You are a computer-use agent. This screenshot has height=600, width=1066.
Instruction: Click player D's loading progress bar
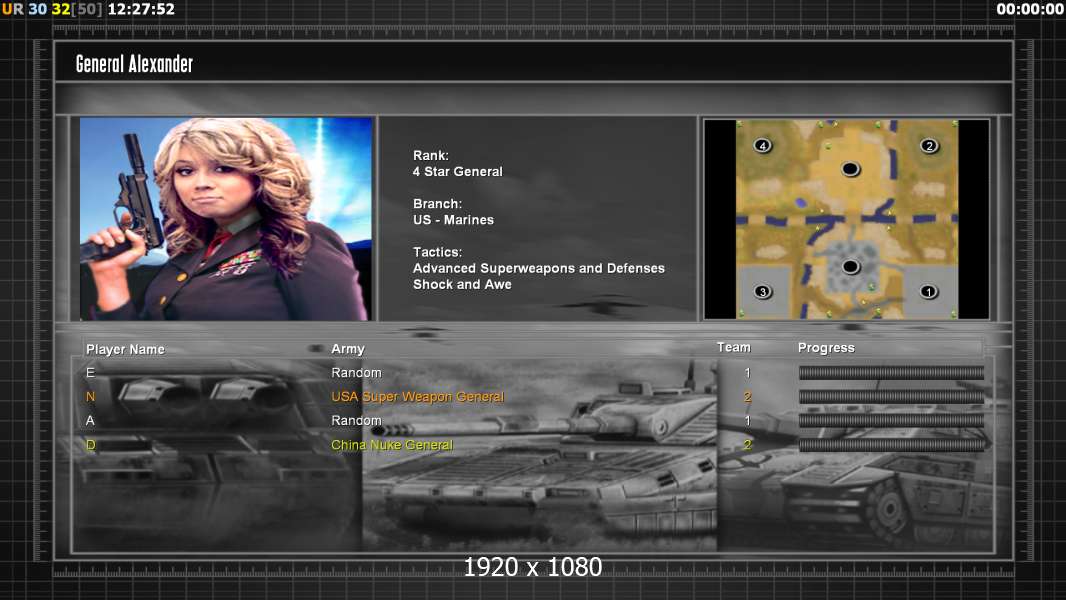point(891,445)
